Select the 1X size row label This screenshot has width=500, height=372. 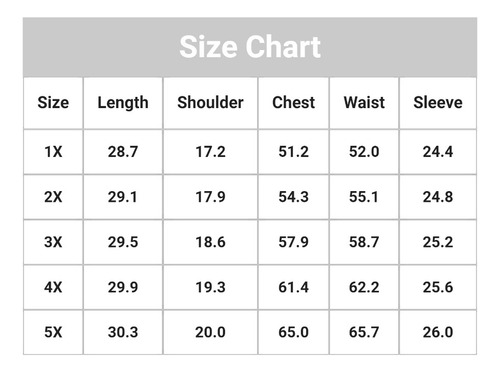point(53,152)
